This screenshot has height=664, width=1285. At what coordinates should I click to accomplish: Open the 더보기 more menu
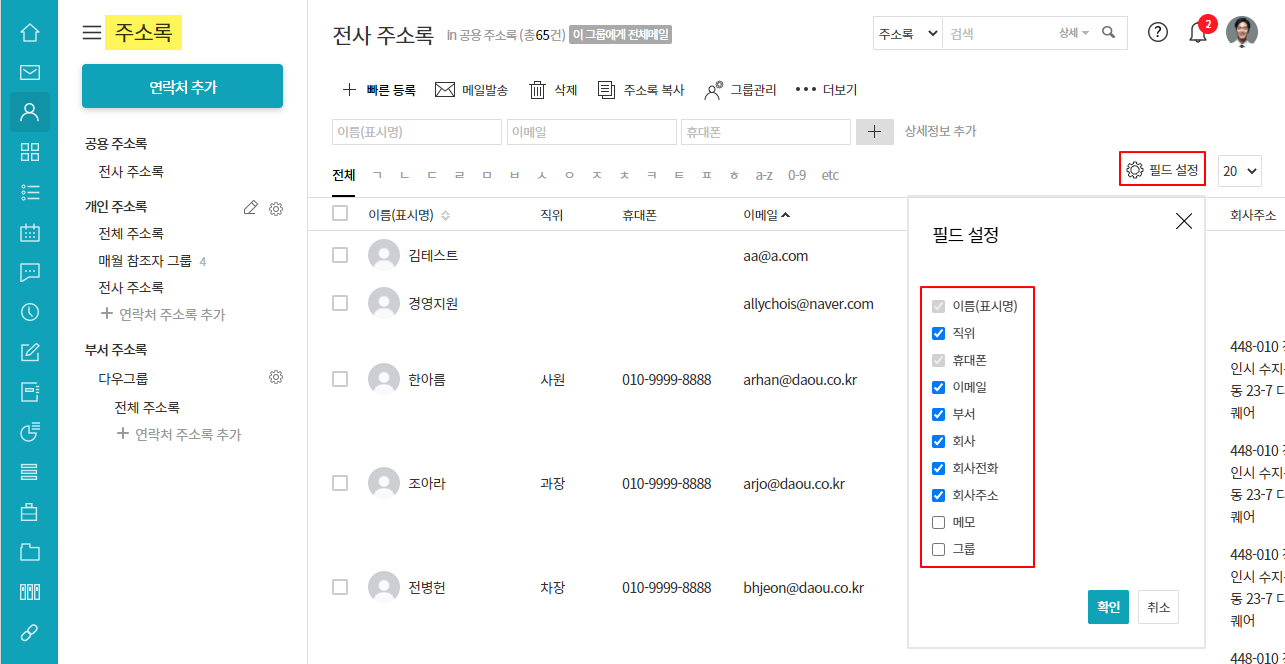pyautogui.click(x=826, y=90)
